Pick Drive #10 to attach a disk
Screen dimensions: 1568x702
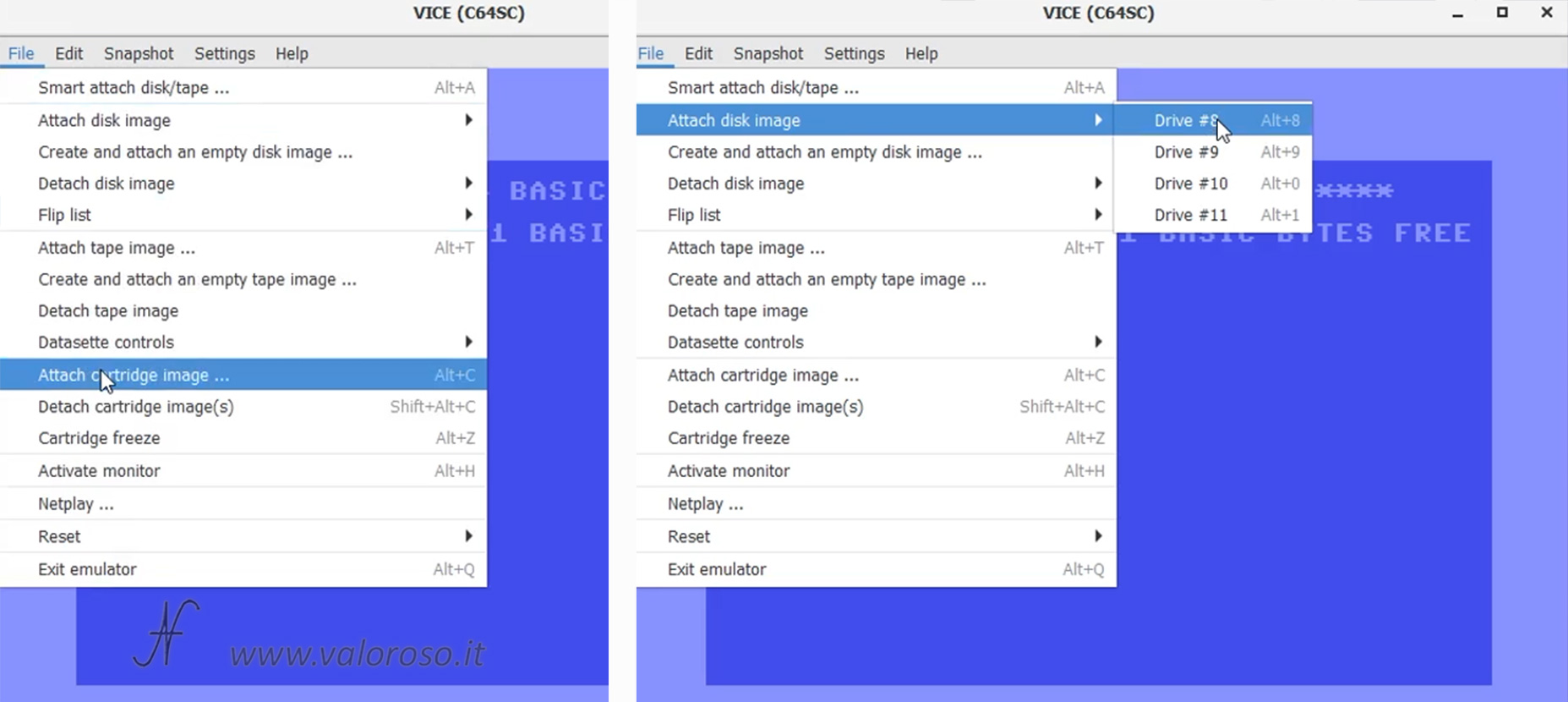click(x=1190, y=184)
